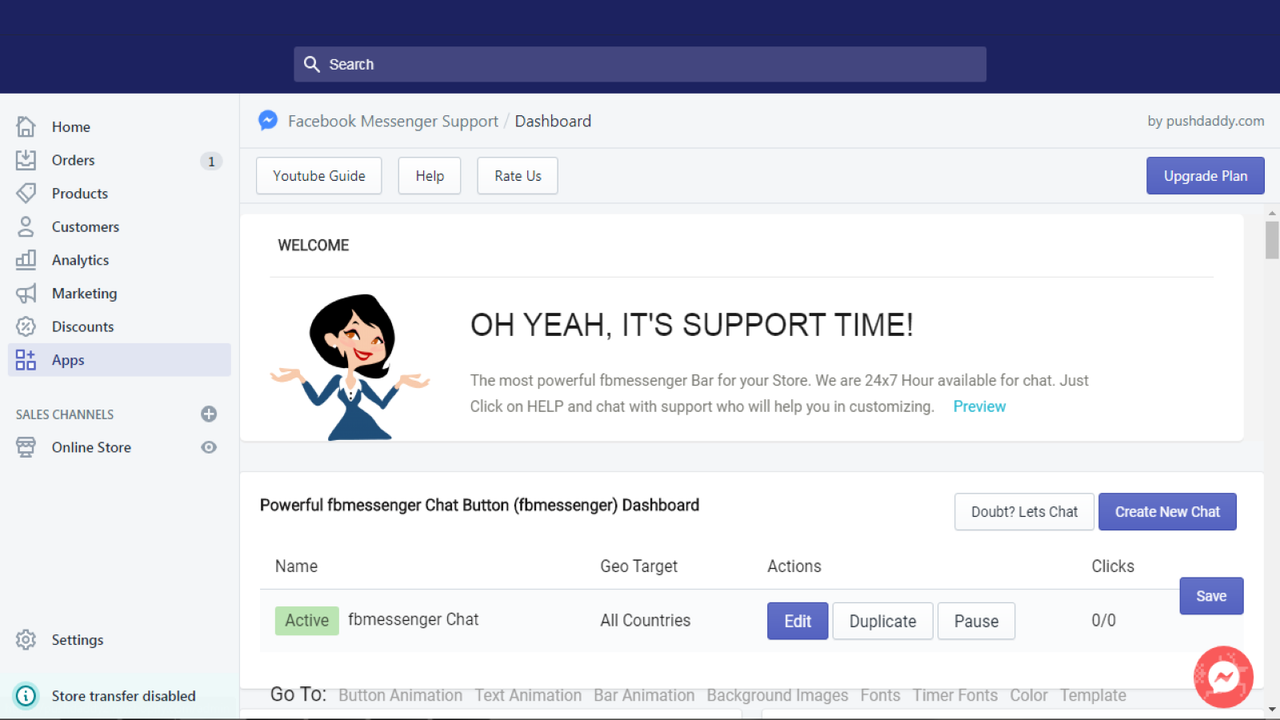Click the Orders count badge 1
The width and height of the screenshot is (1280, 720).
coord(211,161)
